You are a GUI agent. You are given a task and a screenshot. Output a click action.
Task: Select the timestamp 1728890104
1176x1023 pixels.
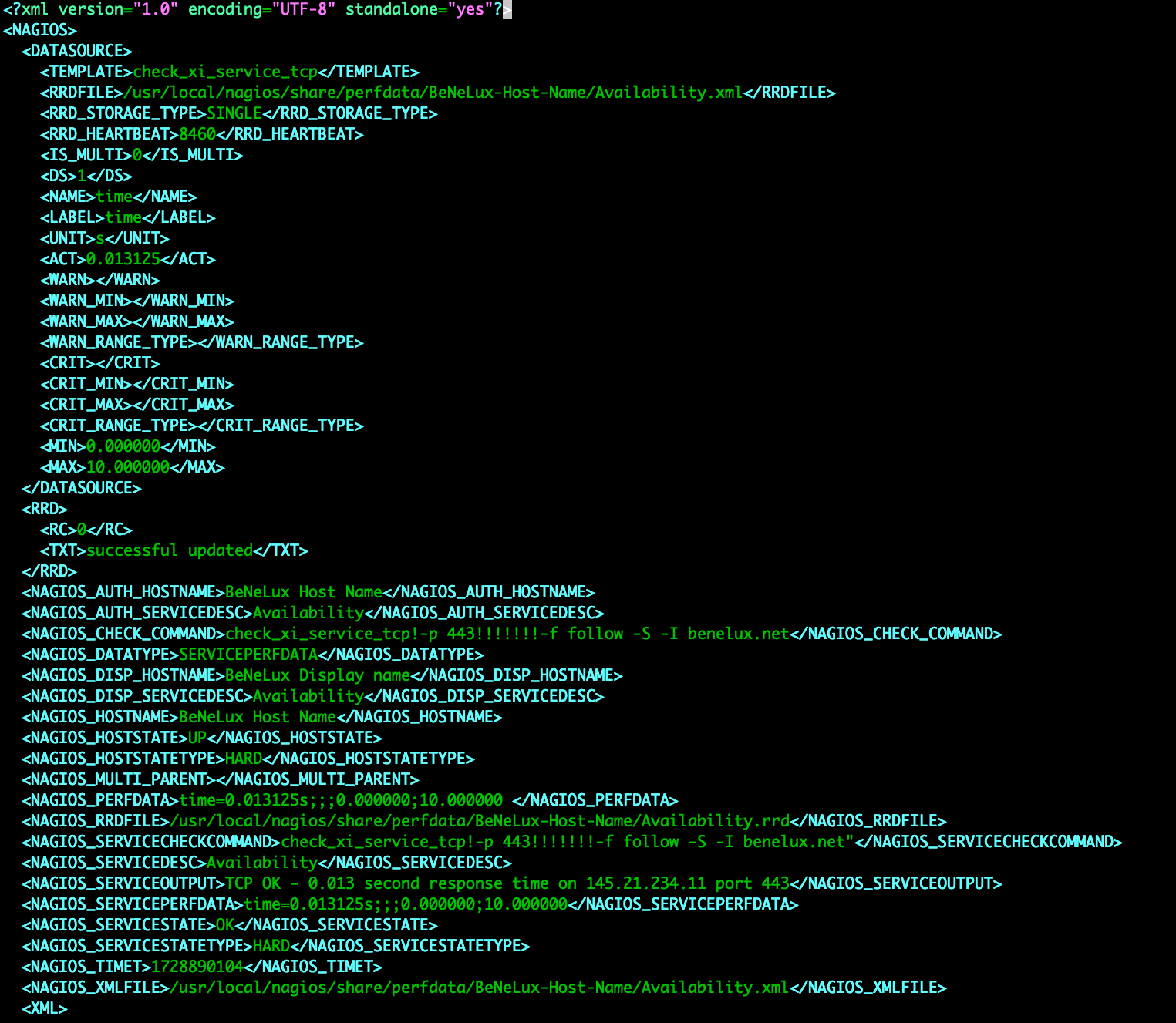point(197,967)
